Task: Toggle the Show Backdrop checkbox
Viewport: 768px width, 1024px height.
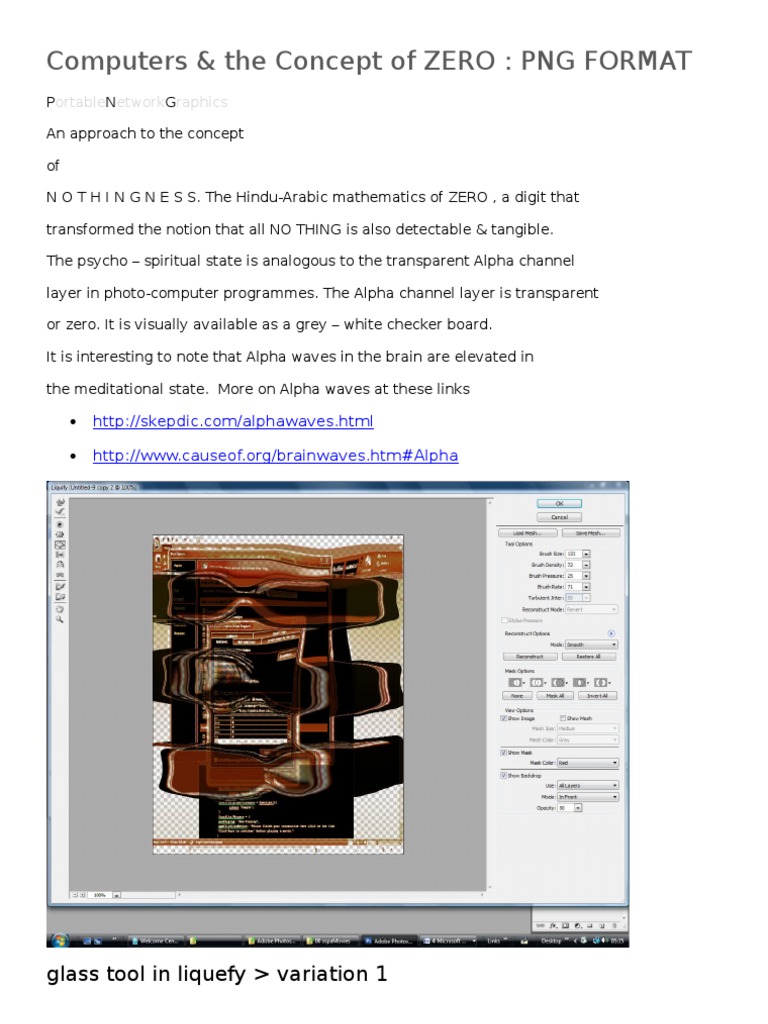Action: 504,775
